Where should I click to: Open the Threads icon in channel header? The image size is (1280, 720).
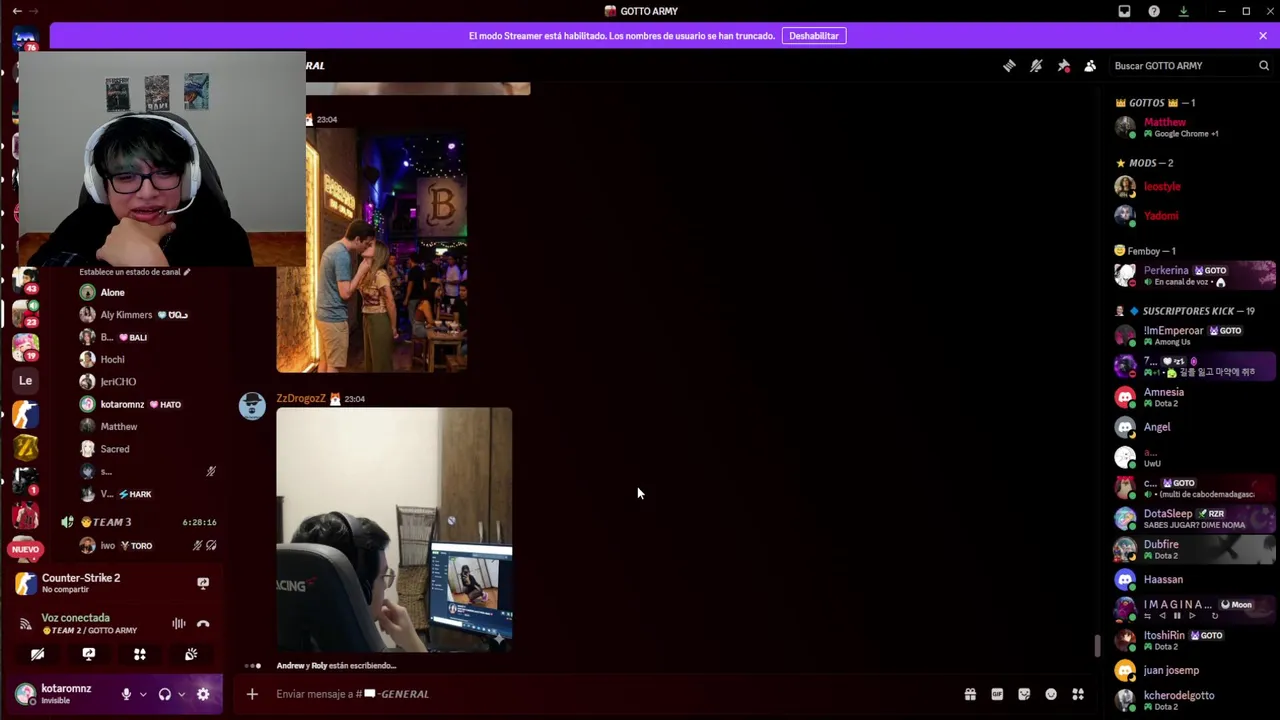1009,66
